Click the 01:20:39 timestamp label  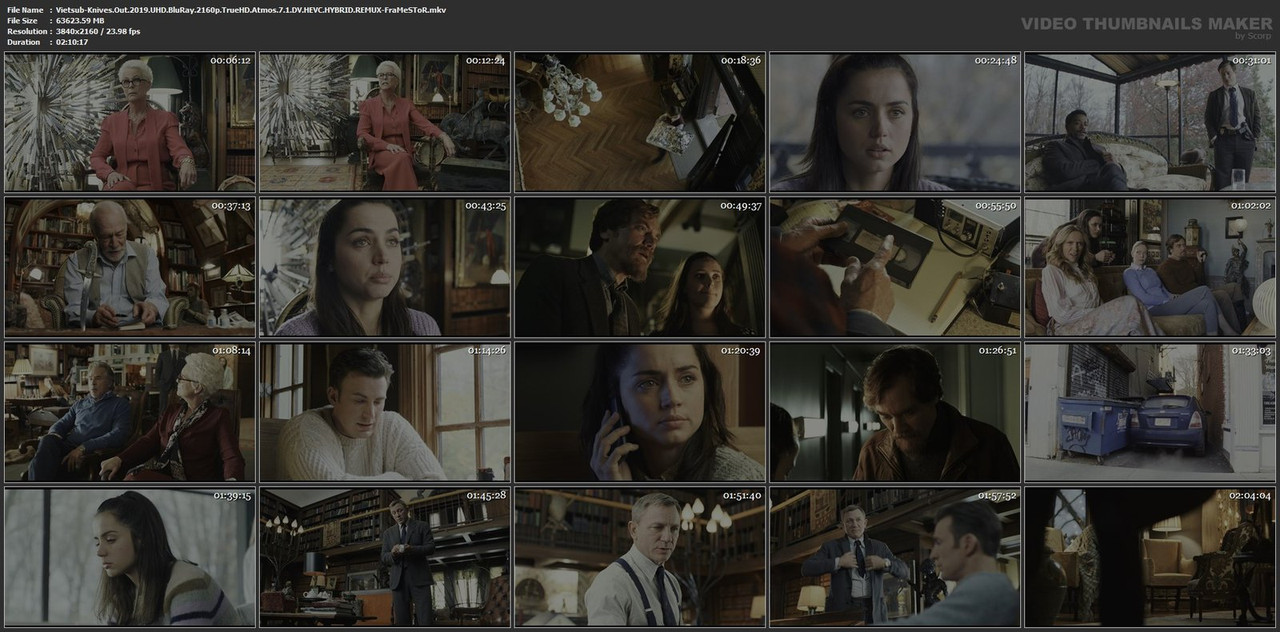(x=740, y=351)
